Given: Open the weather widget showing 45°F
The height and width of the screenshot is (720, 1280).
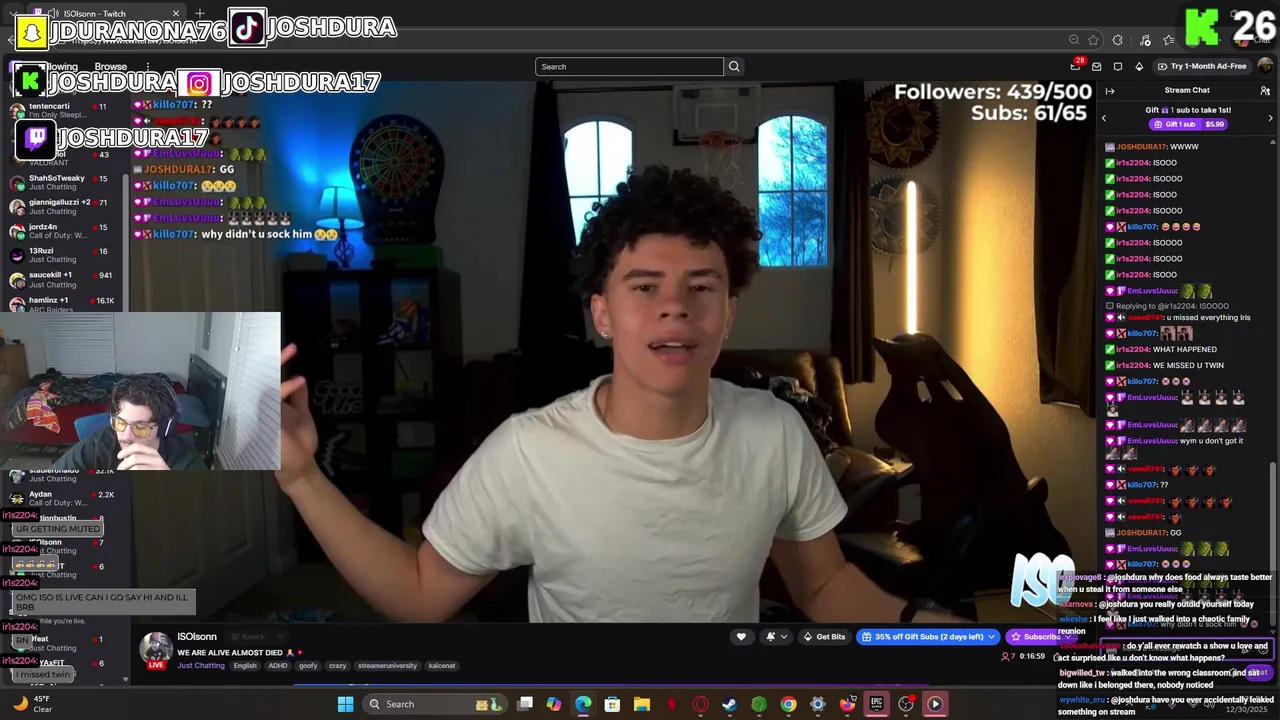Looking at the screenshot, I should tap(33, 704).
